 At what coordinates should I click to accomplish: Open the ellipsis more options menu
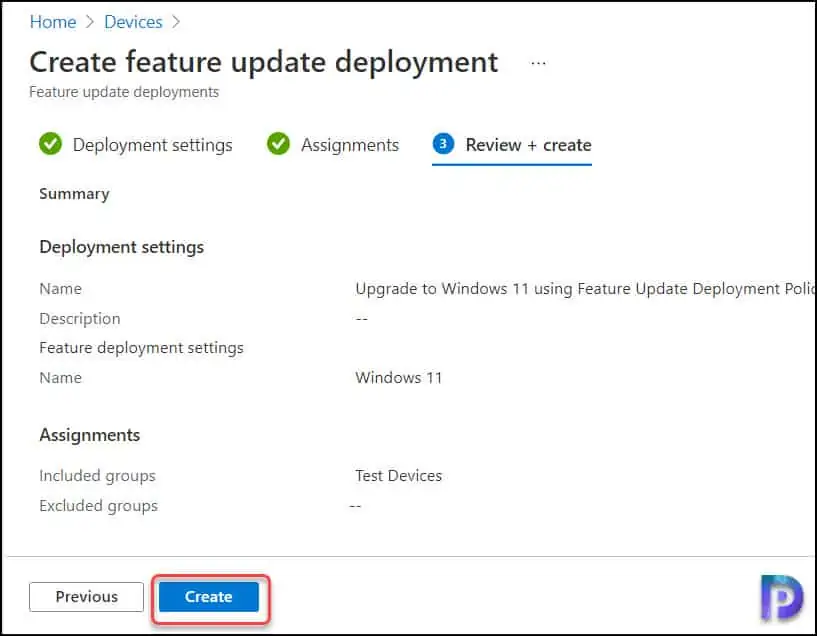538,63
